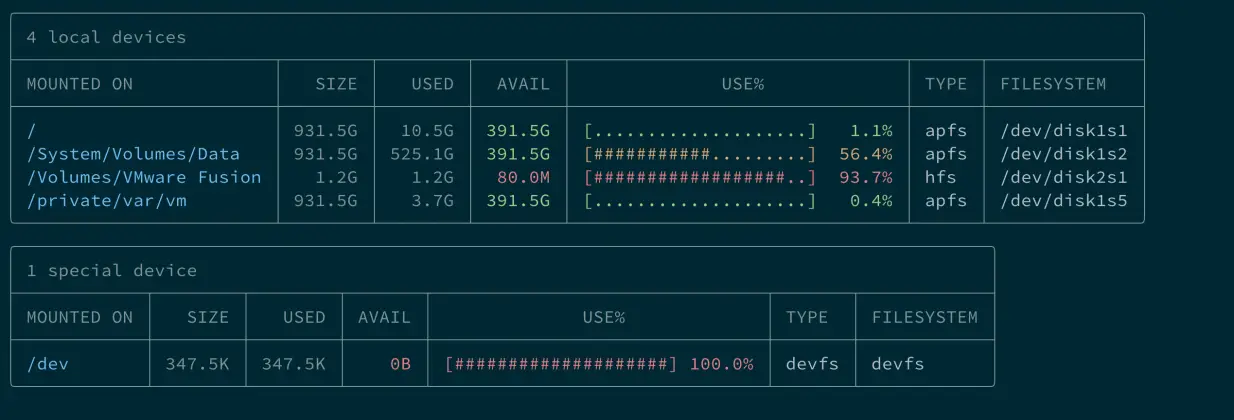Click the 93.7% usage bar for VMware Fusion

click(x=700, y=177)
